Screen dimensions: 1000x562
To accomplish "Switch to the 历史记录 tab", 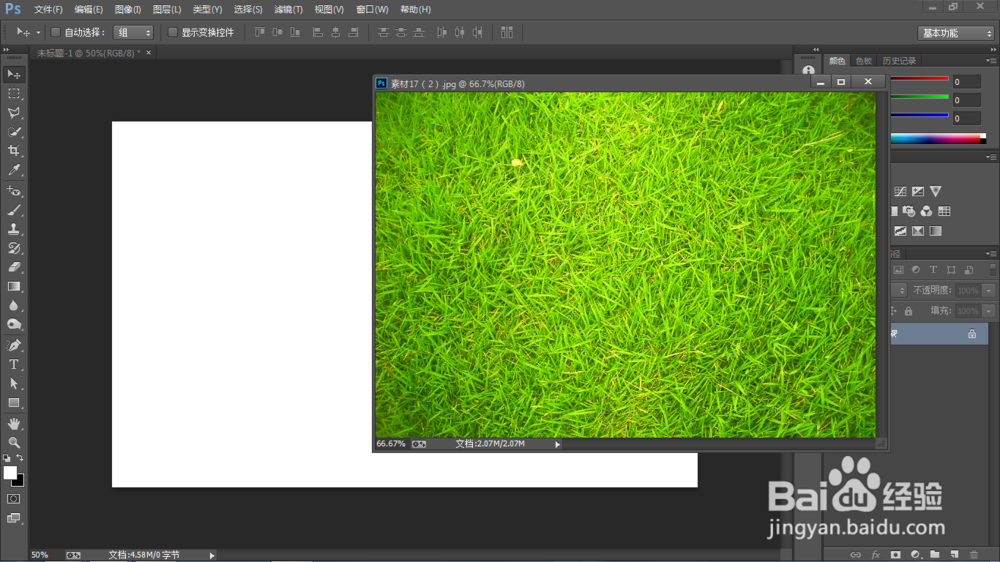I will pos(899,61).
